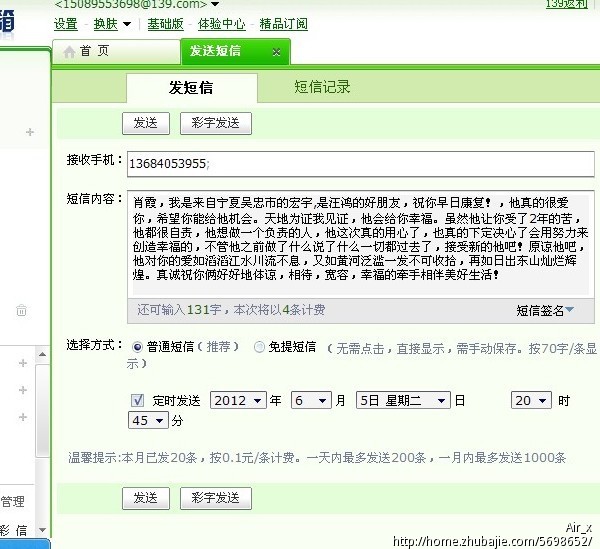
Task: Click the top 彩字发送 button
Action: (216, 123)
